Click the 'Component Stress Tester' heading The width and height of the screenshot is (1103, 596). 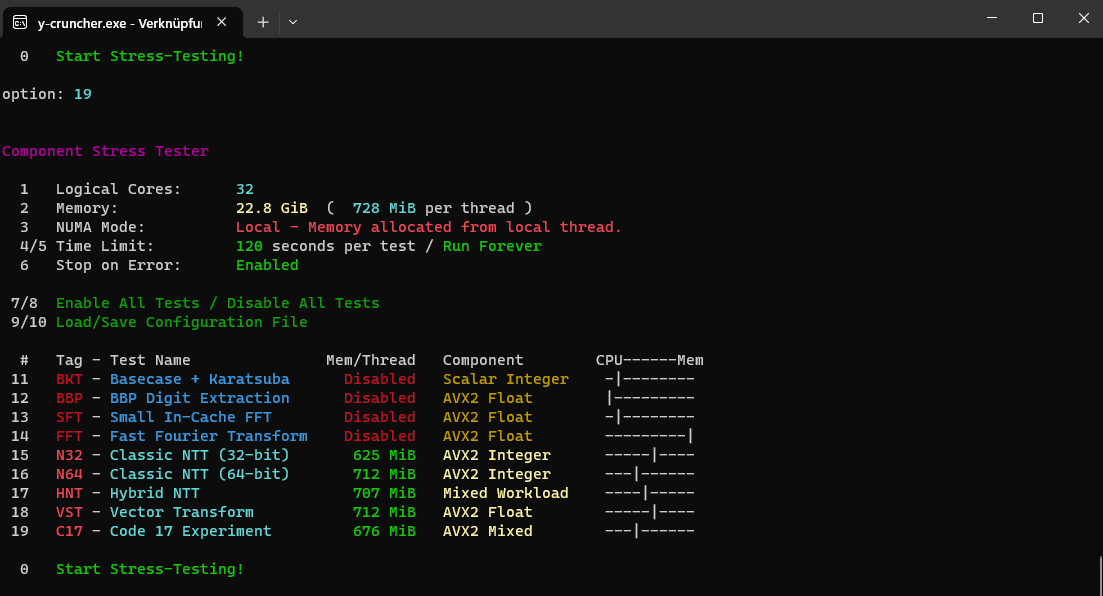click(106, 151)
